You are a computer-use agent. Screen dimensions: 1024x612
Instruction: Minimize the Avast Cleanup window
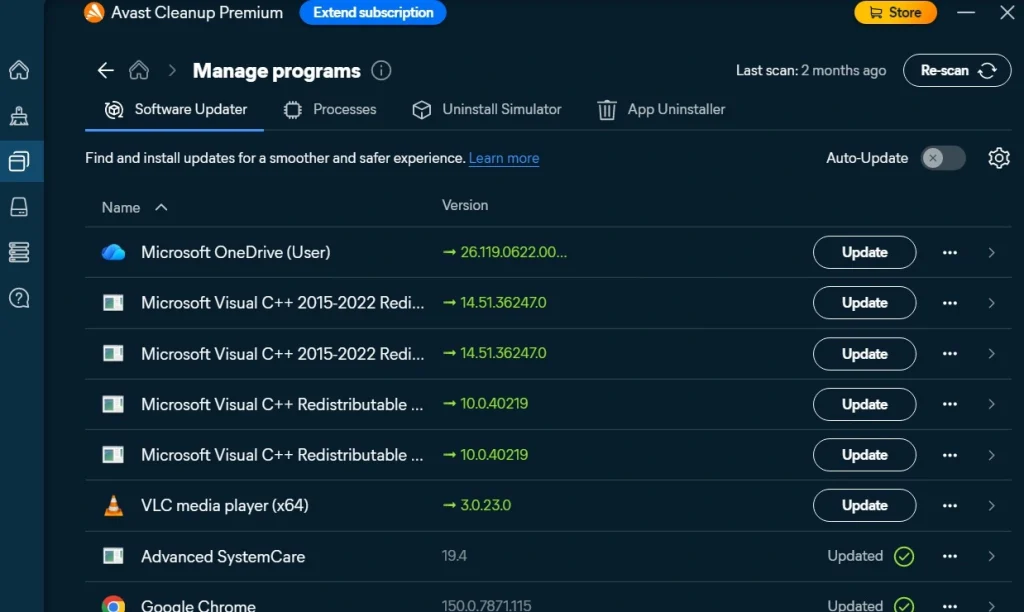tap(966, 12)
